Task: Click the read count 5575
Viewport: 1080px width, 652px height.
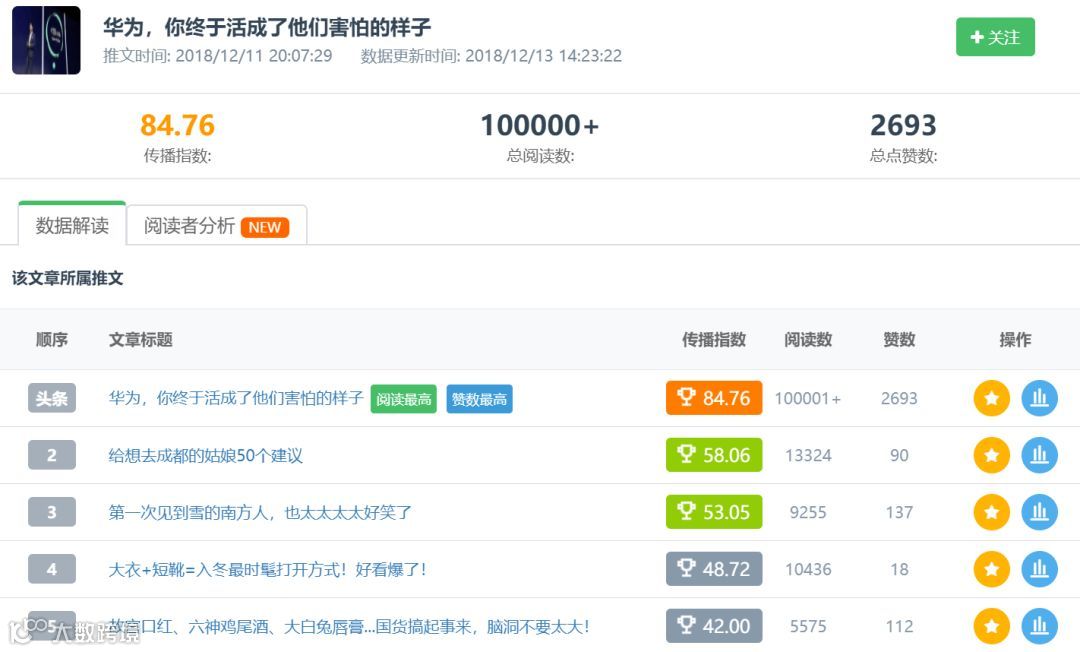Action: tap(808, 626)
